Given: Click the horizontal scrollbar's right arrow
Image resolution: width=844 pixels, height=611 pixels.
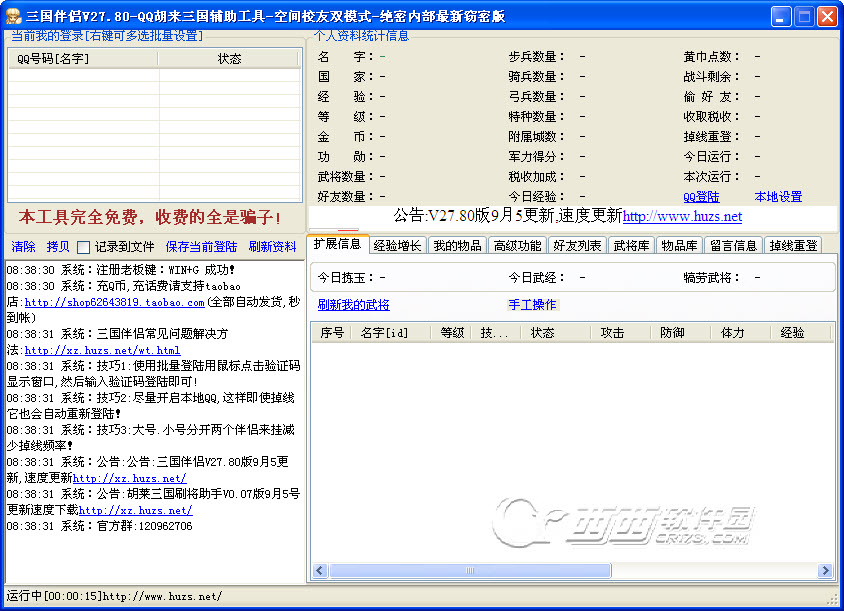Looking at the screenshot, I should [x=826, y=571].
